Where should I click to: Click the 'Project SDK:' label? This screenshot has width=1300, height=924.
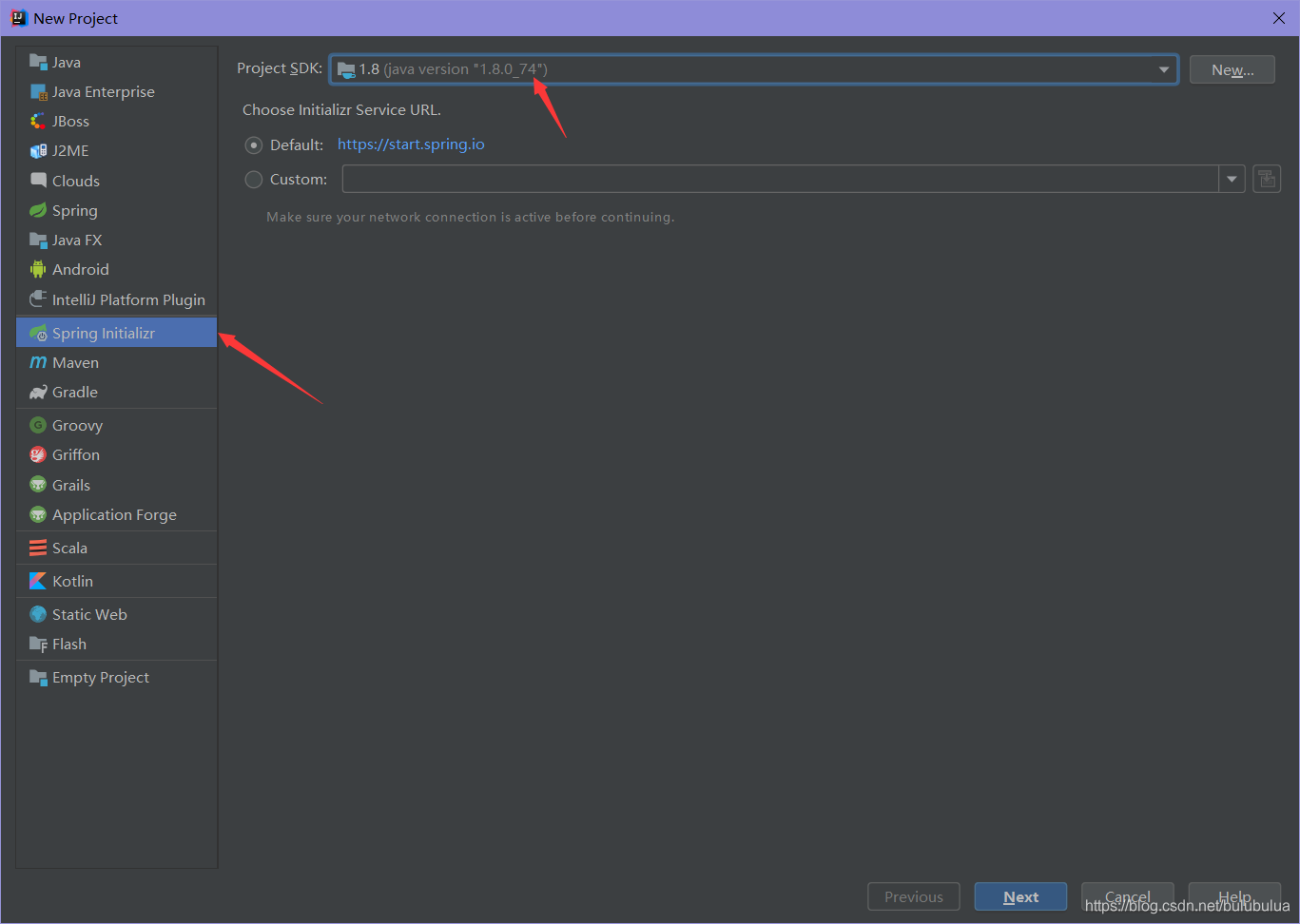coord(280,68)
